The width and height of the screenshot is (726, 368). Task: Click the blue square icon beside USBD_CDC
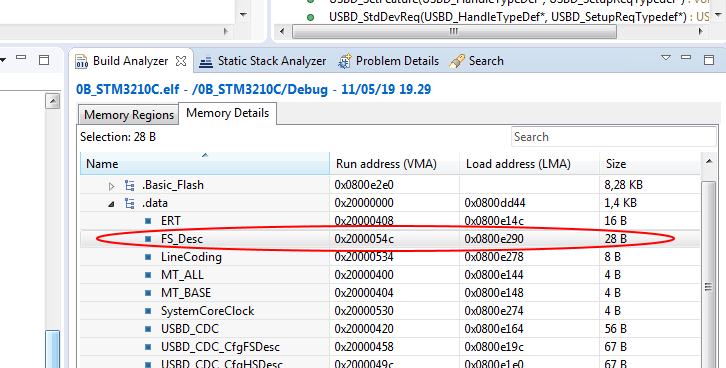(x=148, y=329)
